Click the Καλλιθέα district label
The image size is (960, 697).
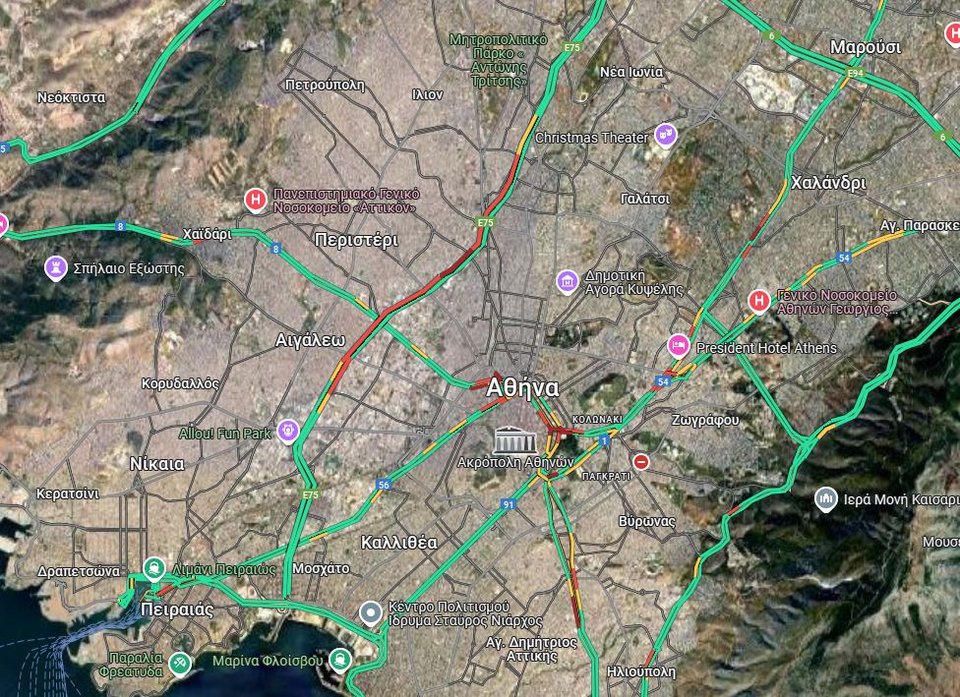398,542
